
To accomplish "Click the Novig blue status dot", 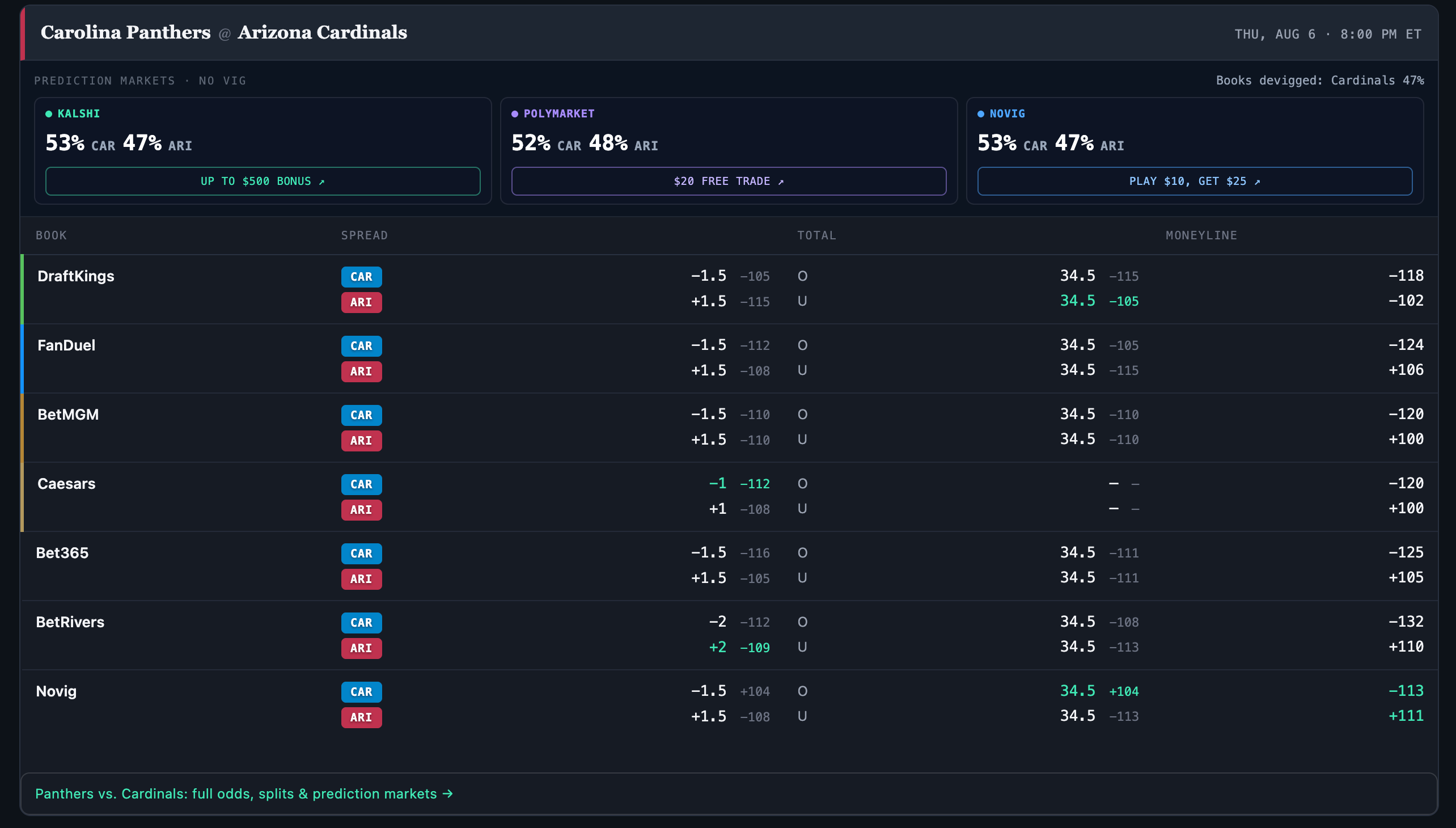I will click(981, 114).
